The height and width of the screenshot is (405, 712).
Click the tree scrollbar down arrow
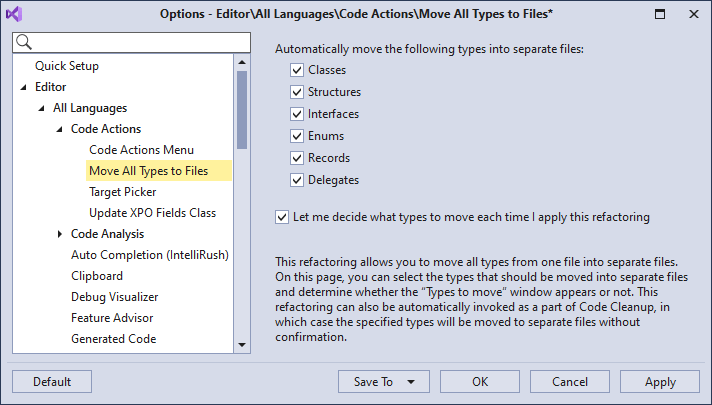point(242,345)
